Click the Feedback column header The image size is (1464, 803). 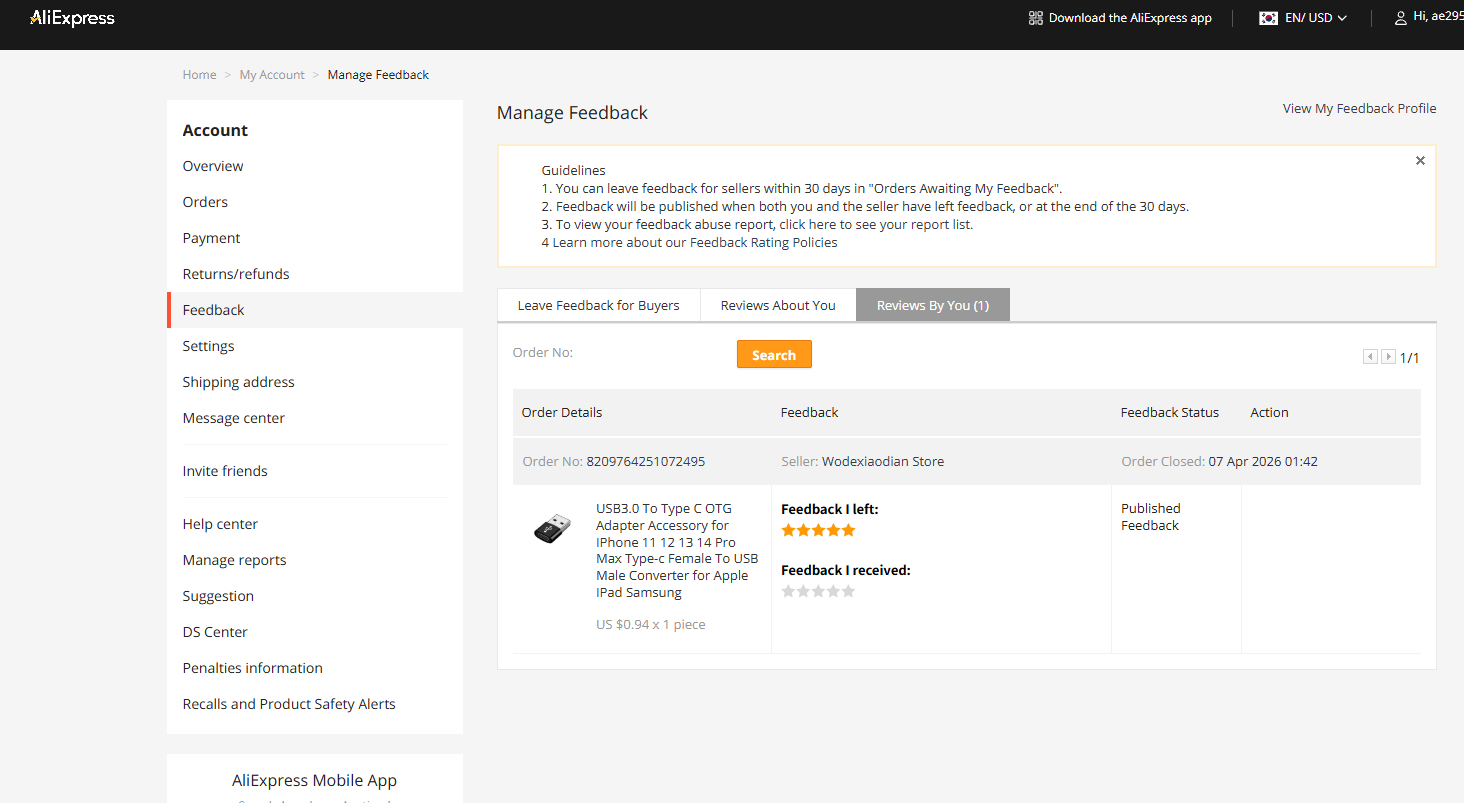click(x=809, y=412)
